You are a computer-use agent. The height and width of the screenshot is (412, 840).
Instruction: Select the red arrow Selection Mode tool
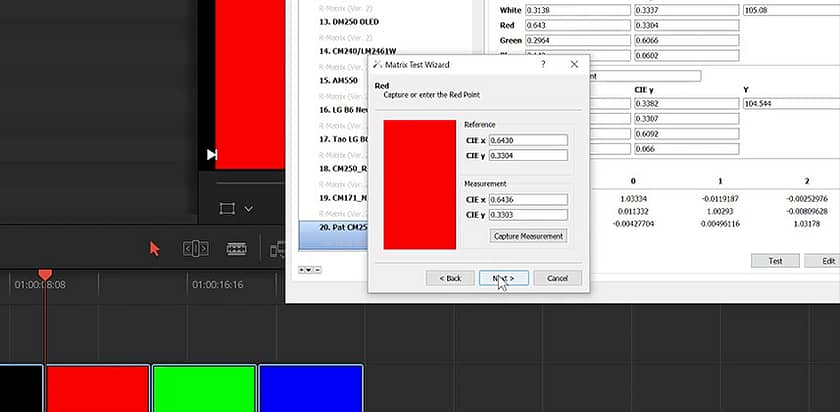click(154, 249)
